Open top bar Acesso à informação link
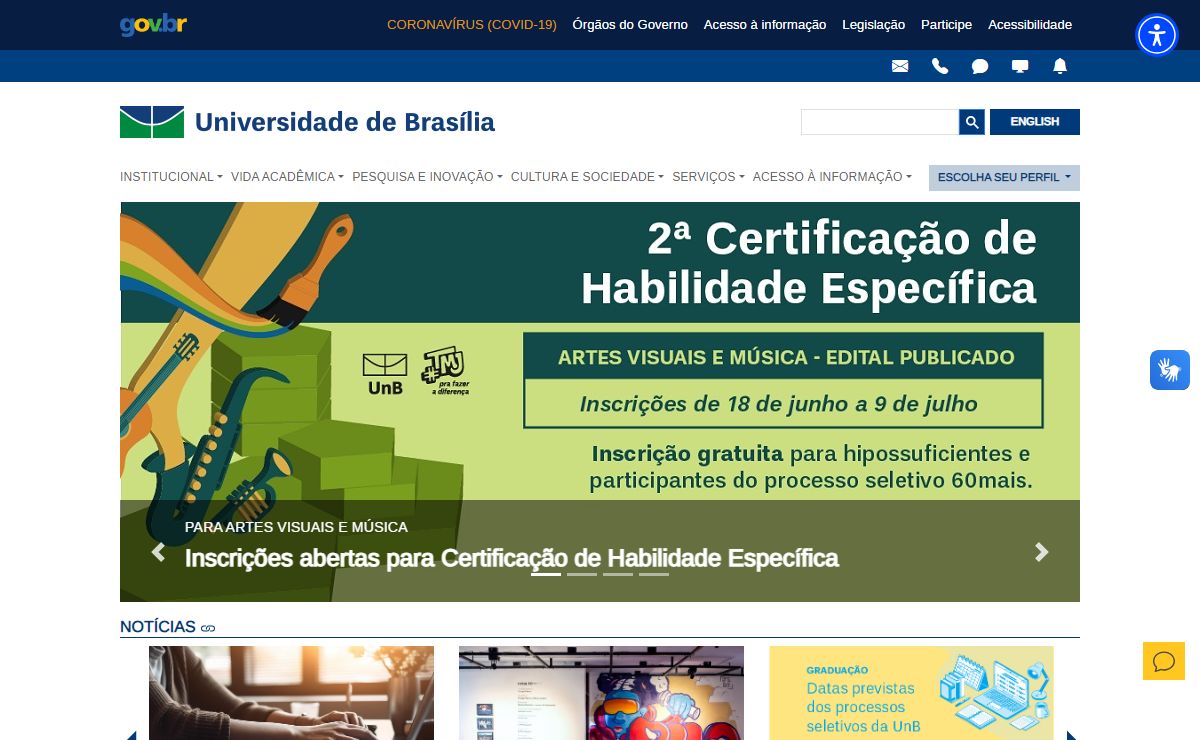Screen dimensions: 1200x740 tap(765, 25)
